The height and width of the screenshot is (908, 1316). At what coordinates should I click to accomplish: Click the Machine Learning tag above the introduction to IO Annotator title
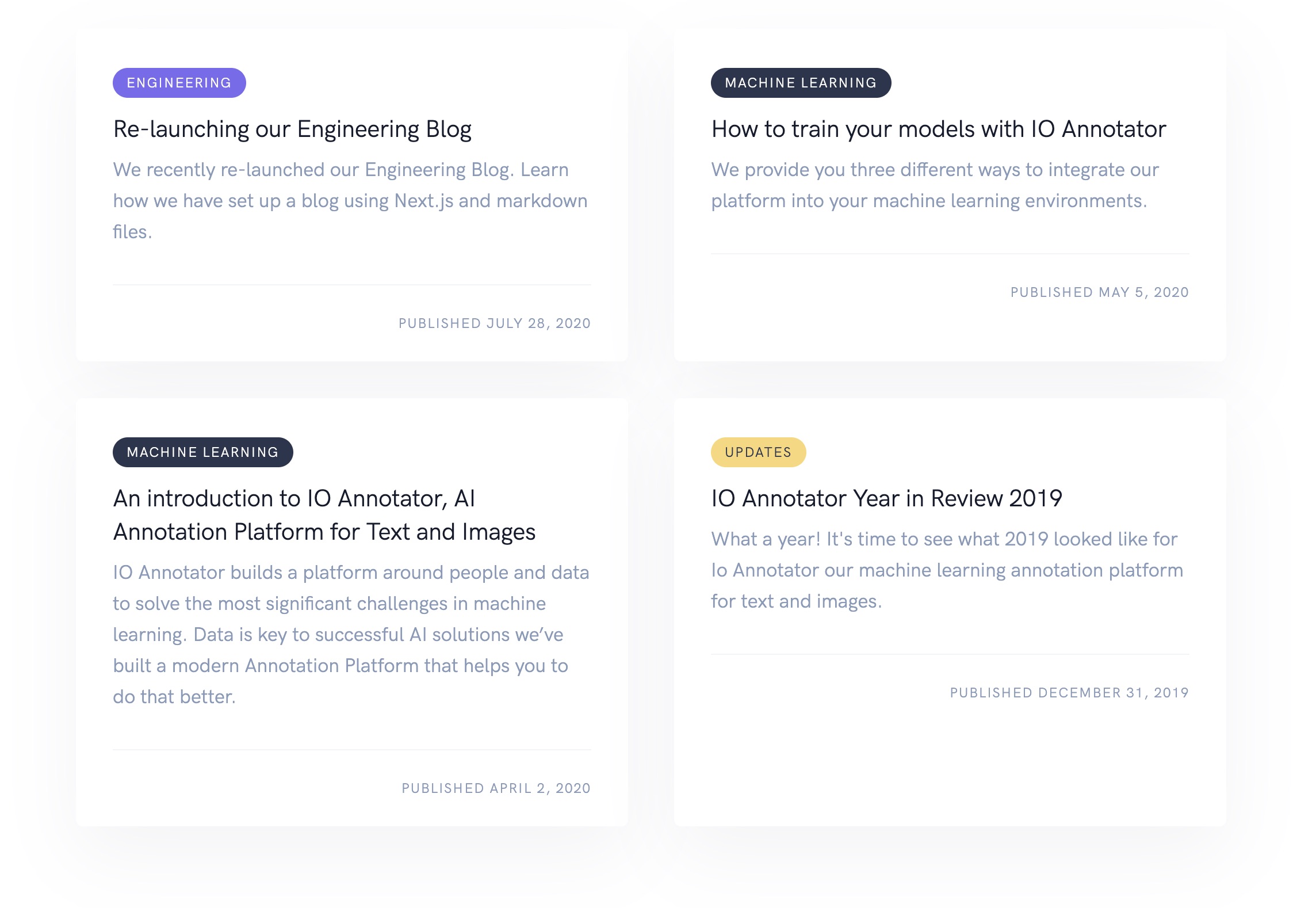(202, 452)
